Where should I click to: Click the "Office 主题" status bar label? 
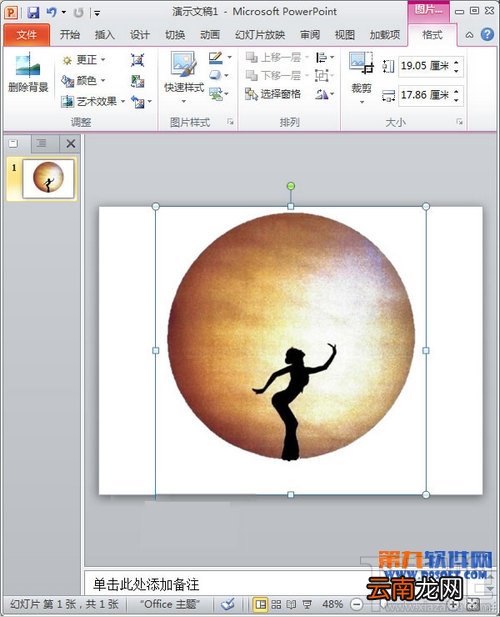click(170, 604)
